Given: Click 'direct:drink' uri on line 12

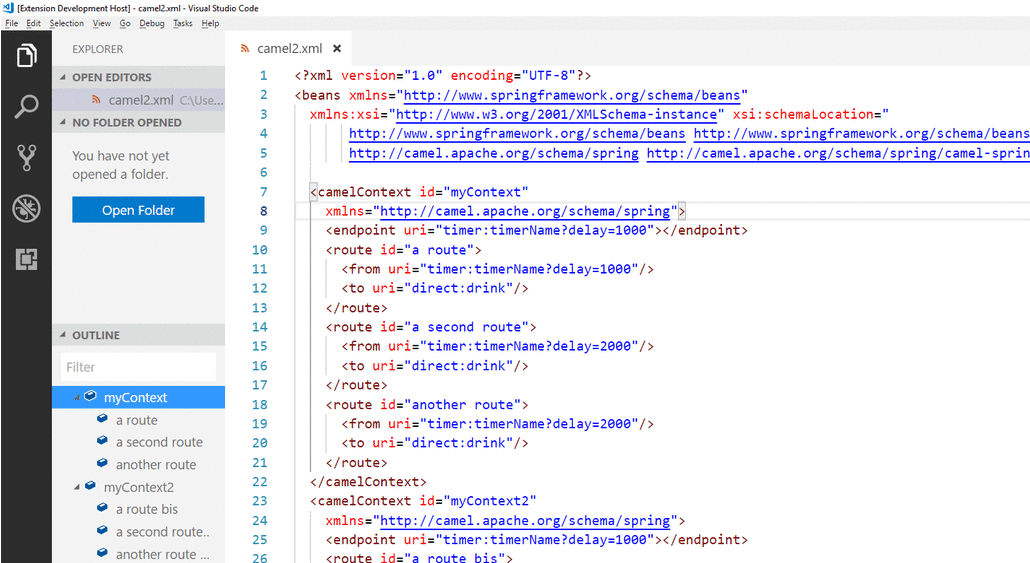Looking at the screenshot, I should tap(462, 288).
